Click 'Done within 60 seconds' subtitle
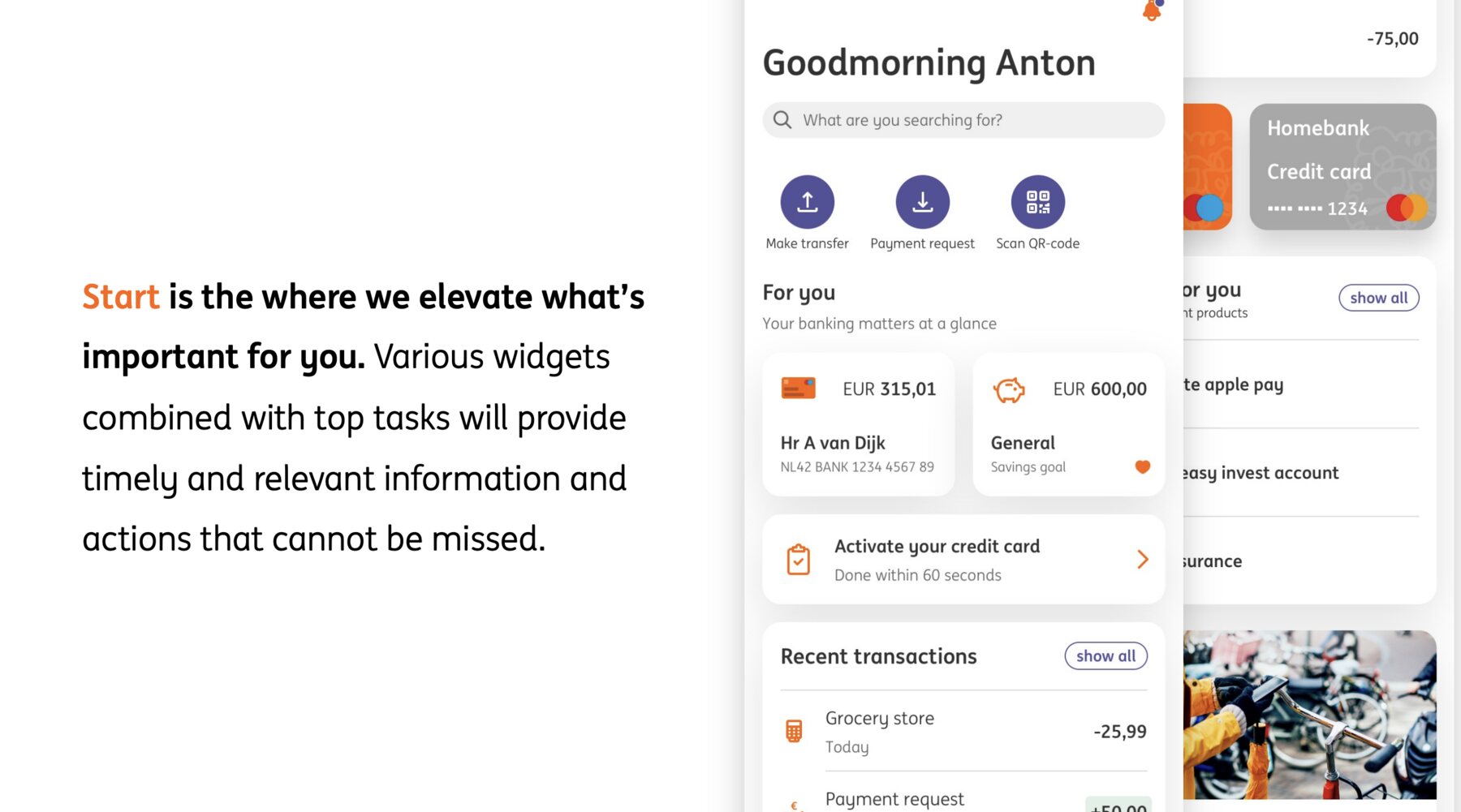 pyautogui.click(x=917, y=575)
